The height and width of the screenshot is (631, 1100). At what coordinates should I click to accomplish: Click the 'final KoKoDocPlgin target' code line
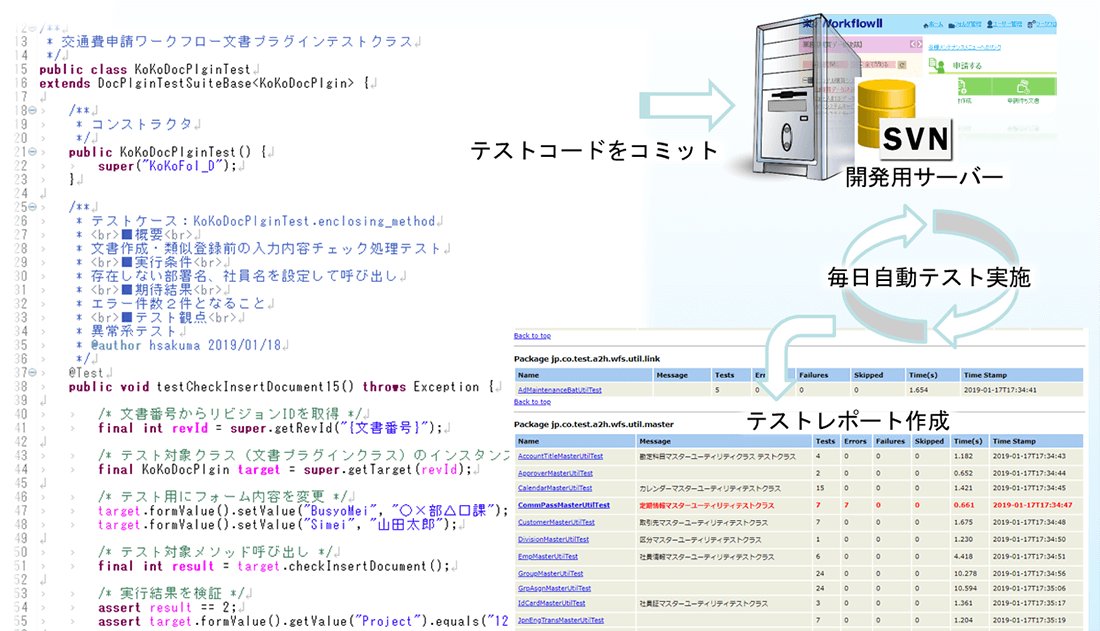tap(286, 470)
